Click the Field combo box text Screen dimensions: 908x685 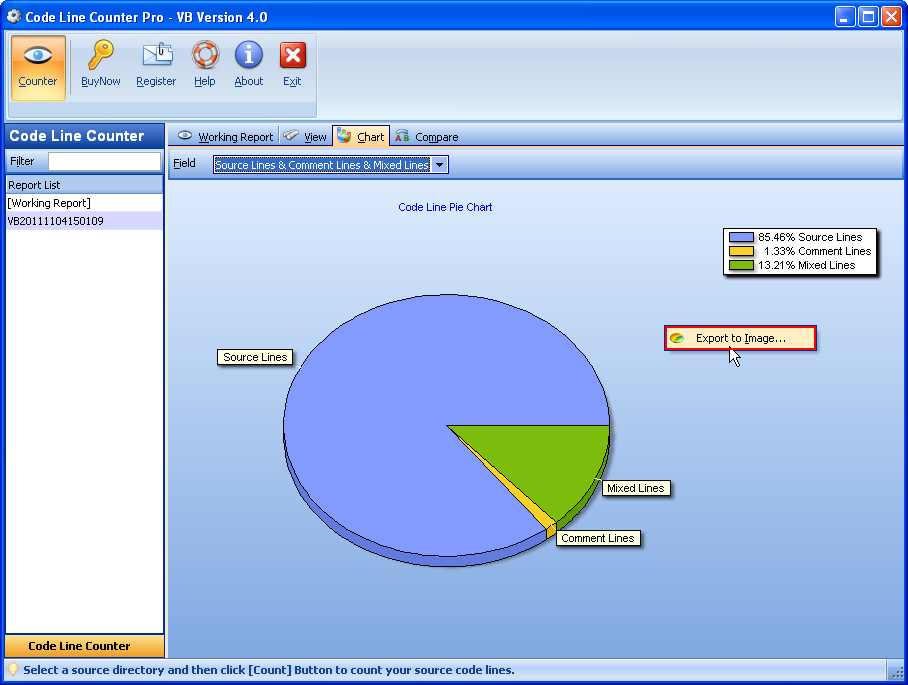tap(322, 164)
